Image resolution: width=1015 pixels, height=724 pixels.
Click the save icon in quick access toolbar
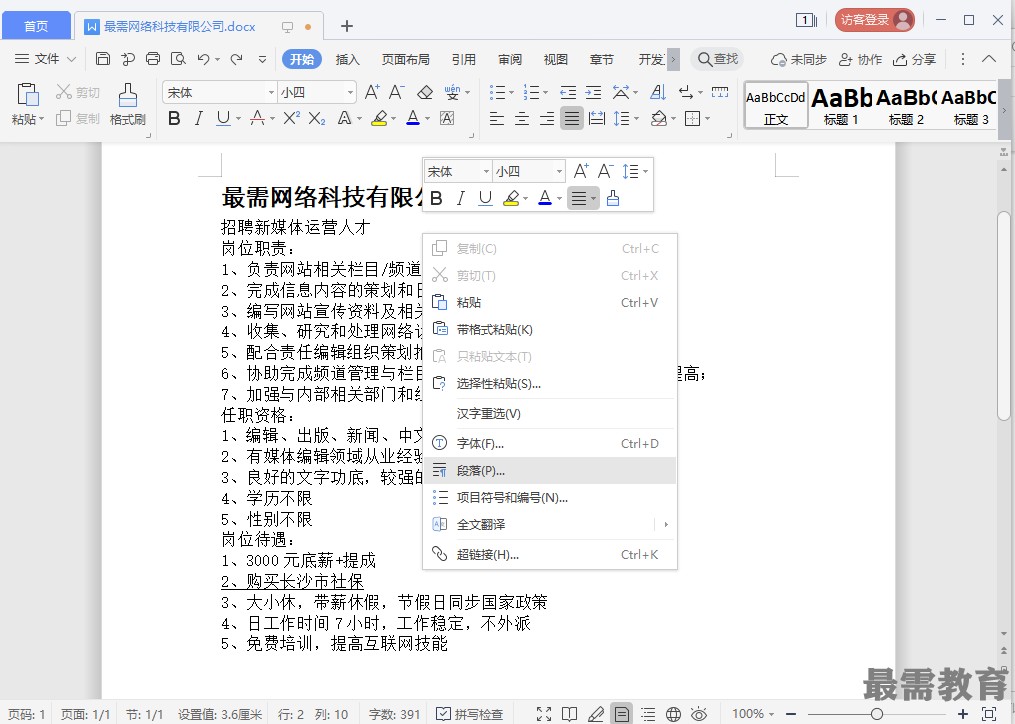click(x=102, y=59)
